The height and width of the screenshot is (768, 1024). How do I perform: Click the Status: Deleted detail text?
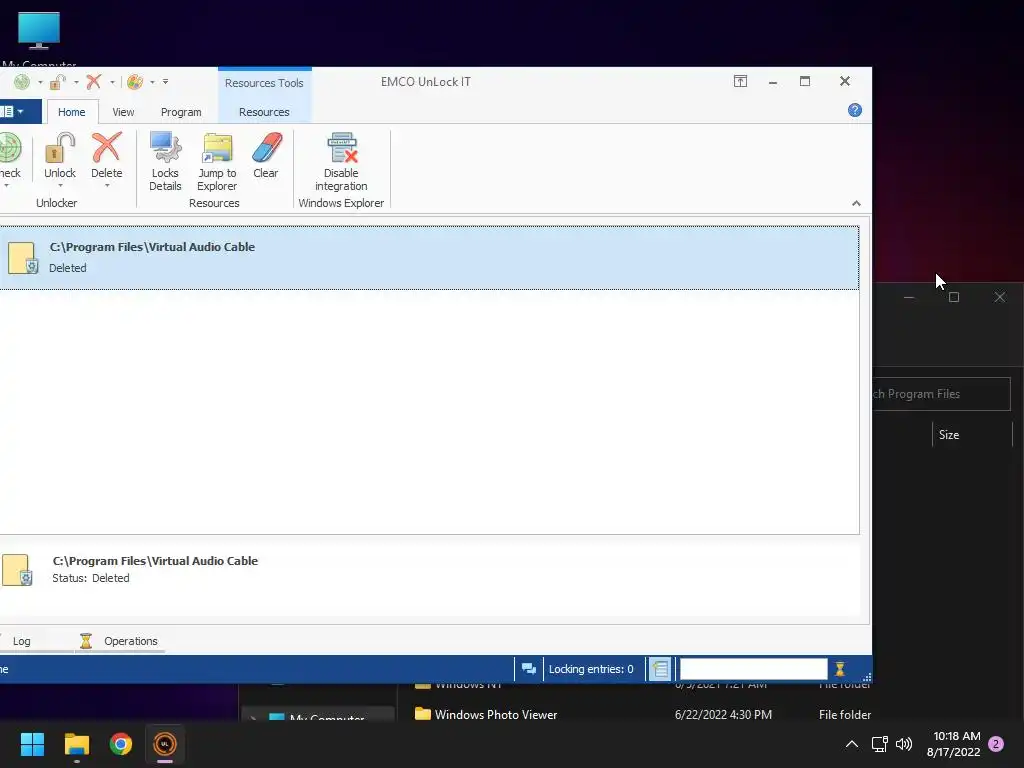91,578
